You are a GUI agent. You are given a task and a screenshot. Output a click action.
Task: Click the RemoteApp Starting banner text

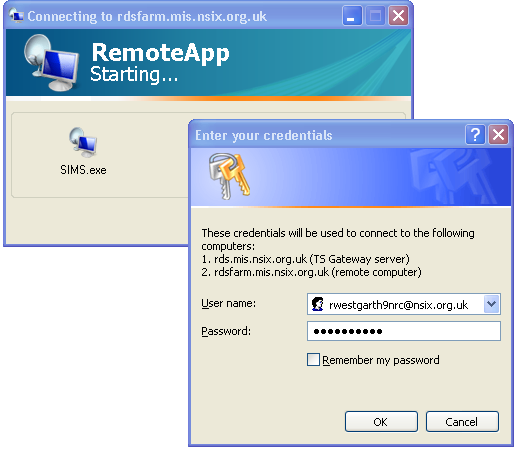tap(160, 62)
